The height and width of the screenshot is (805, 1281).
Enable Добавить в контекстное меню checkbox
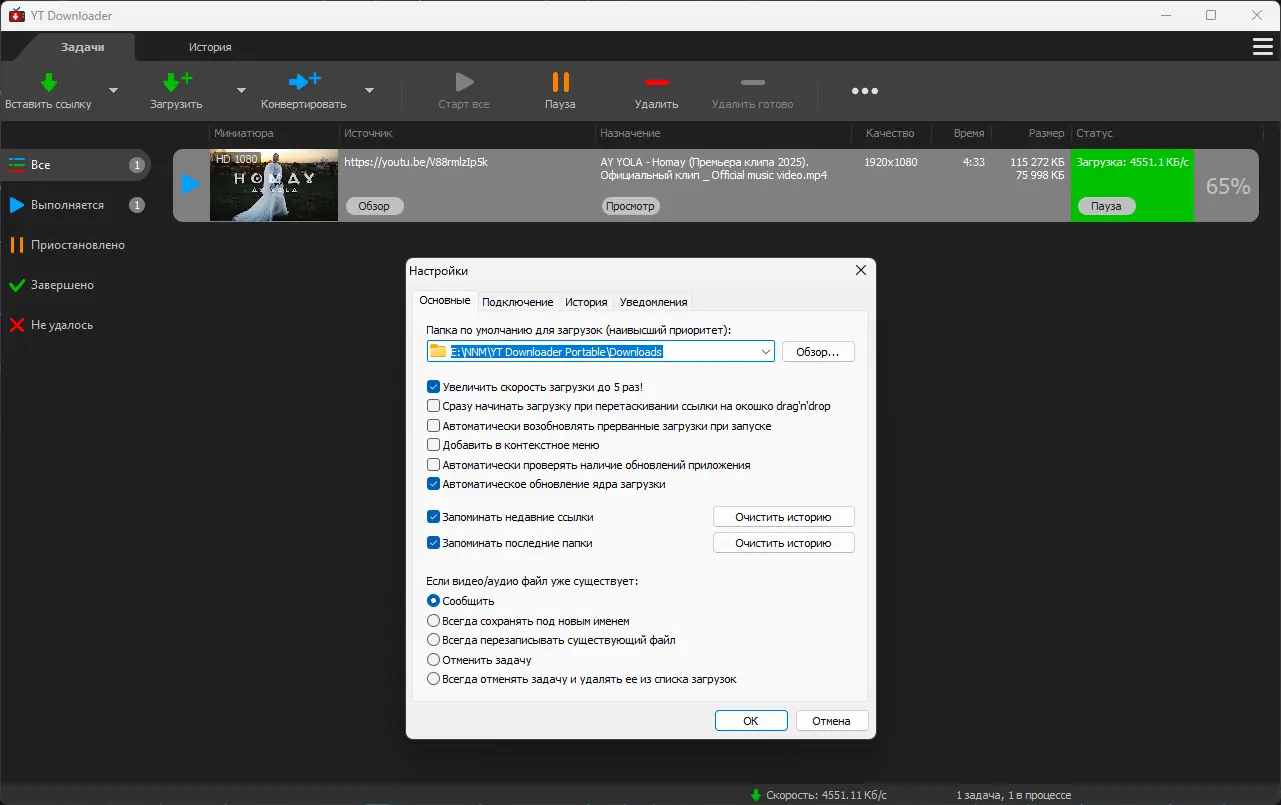click(x=433, y=445)
